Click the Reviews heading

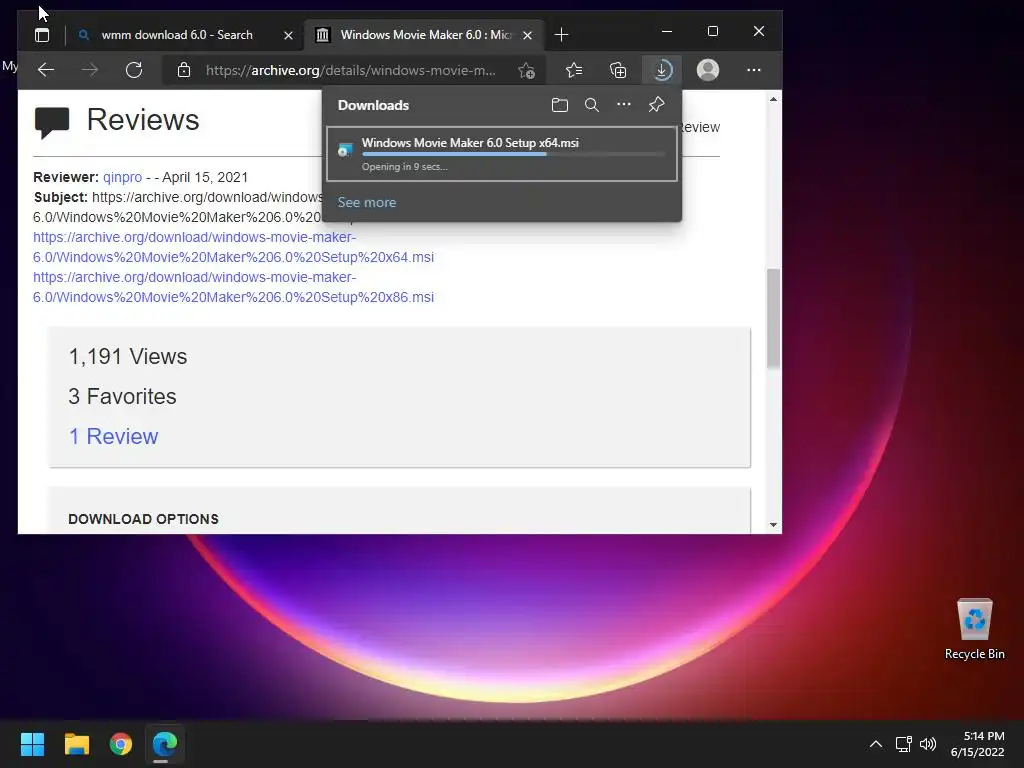143,120
